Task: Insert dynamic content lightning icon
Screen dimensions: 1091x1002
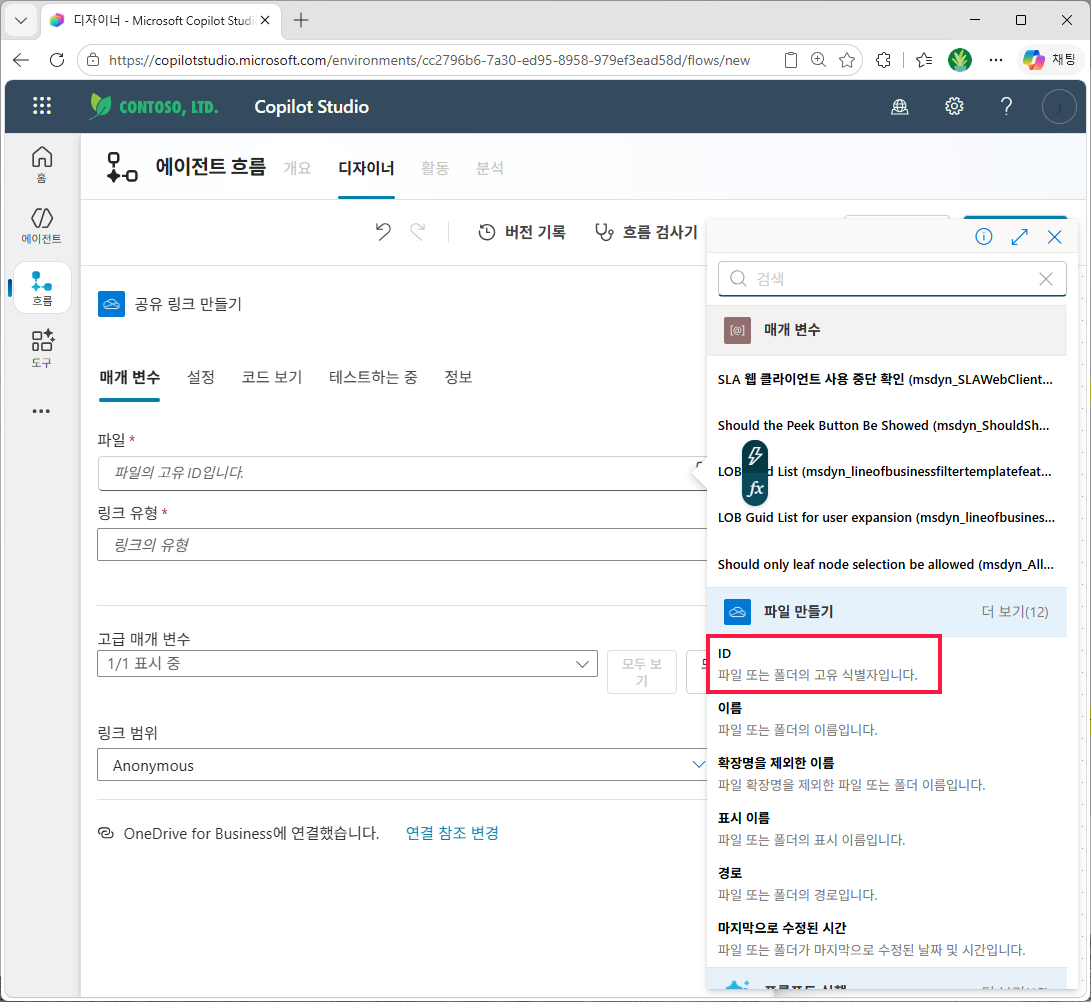Action: (755, 456)
